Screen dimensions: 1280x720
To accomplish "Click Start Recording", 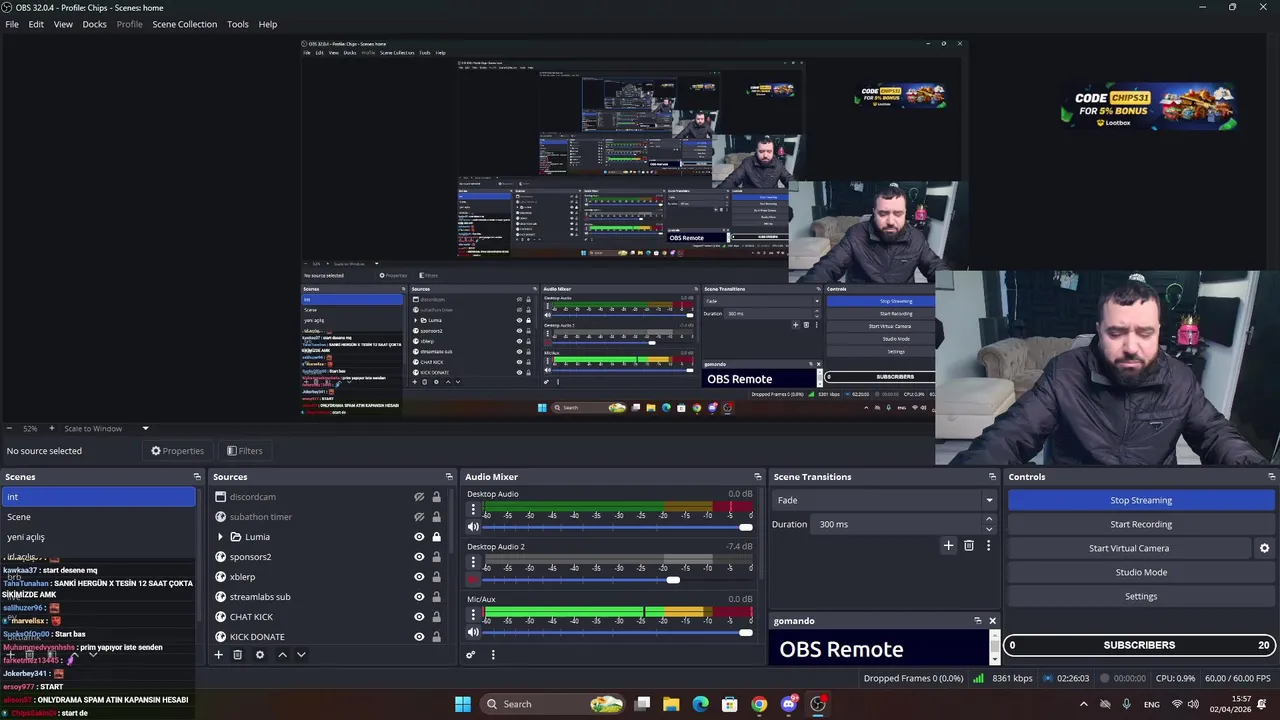I will pos(1141,524).
